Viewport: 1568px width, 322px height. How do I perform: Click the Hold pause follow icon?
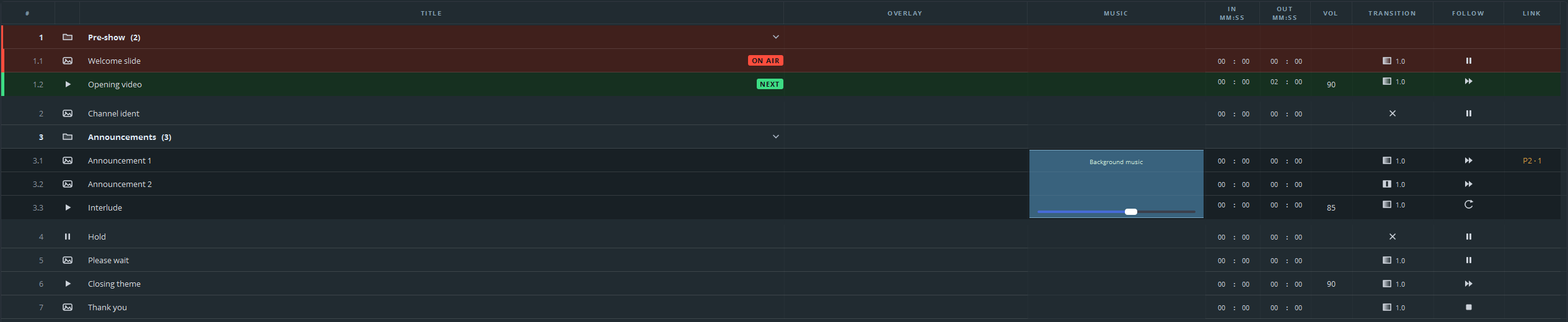click(1468, 237)
